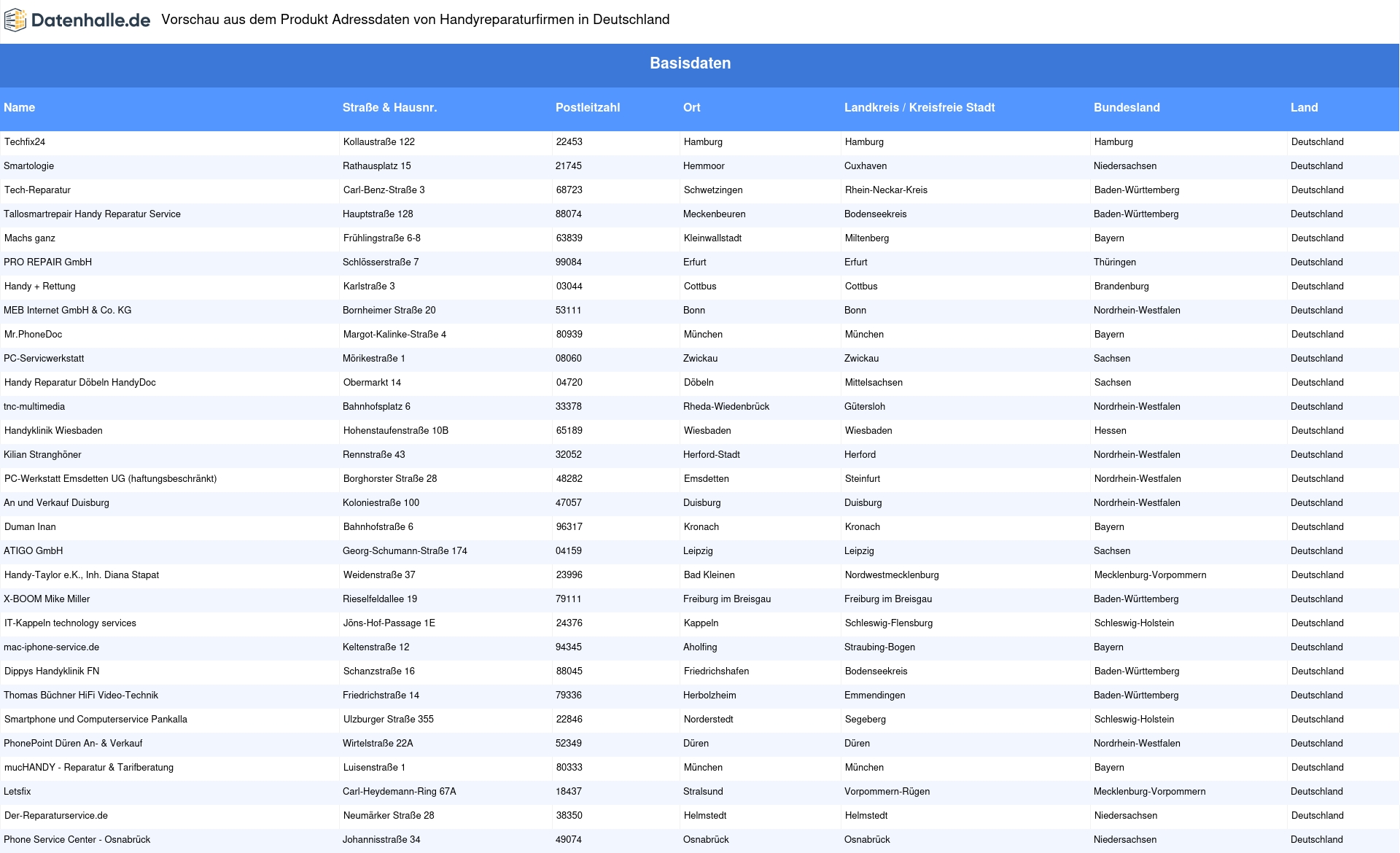Image resolution: width=1400 pixels, height=853 pixels.
Task: Click postal code 49074
Action: coord(569,840)
